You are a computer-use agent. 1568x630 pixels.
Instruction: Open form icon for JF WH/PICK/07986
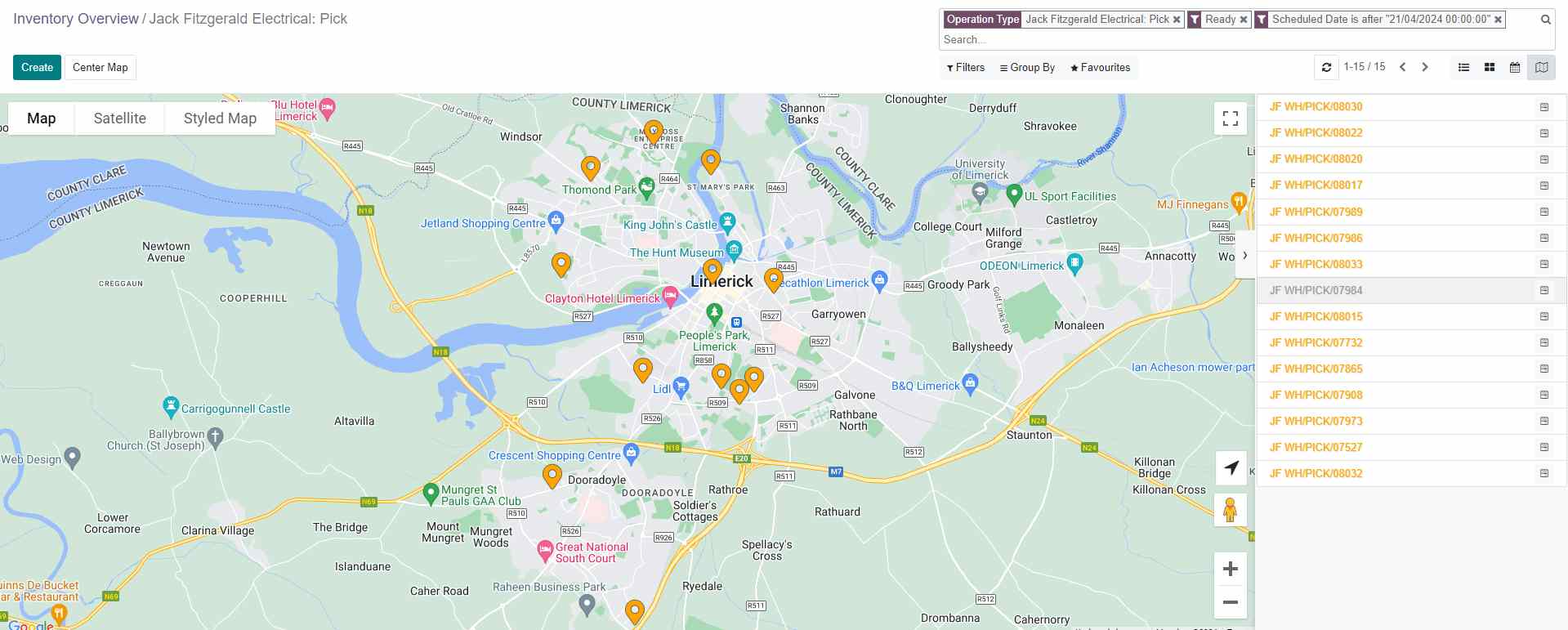pos(1544,238)
